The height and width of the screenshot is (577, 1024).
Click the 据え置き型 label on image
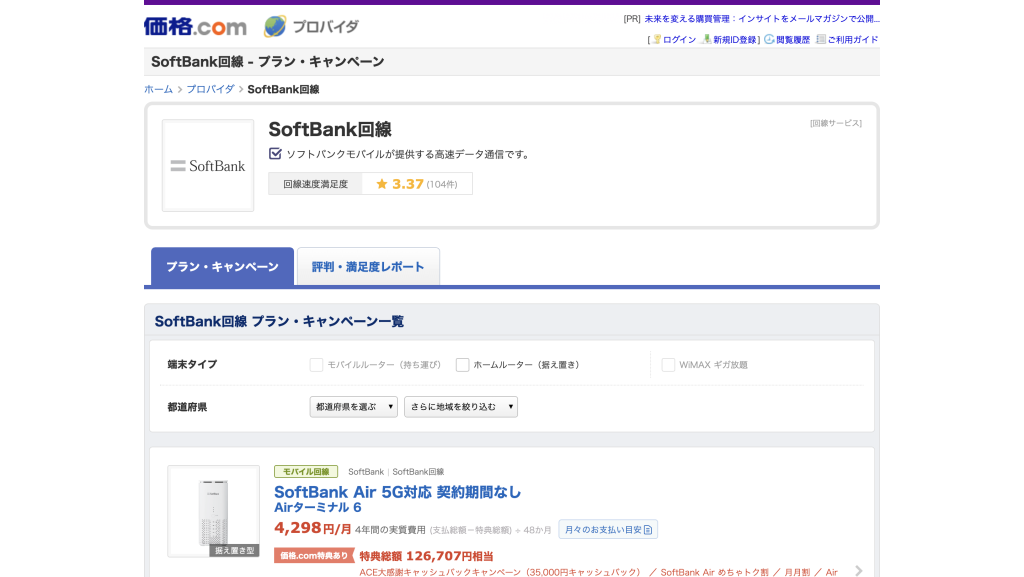pos(234,550)
